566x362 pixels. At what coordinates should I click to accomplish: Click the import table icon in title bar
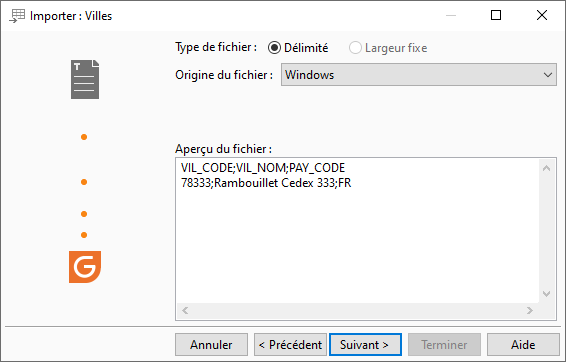(17, 16)
